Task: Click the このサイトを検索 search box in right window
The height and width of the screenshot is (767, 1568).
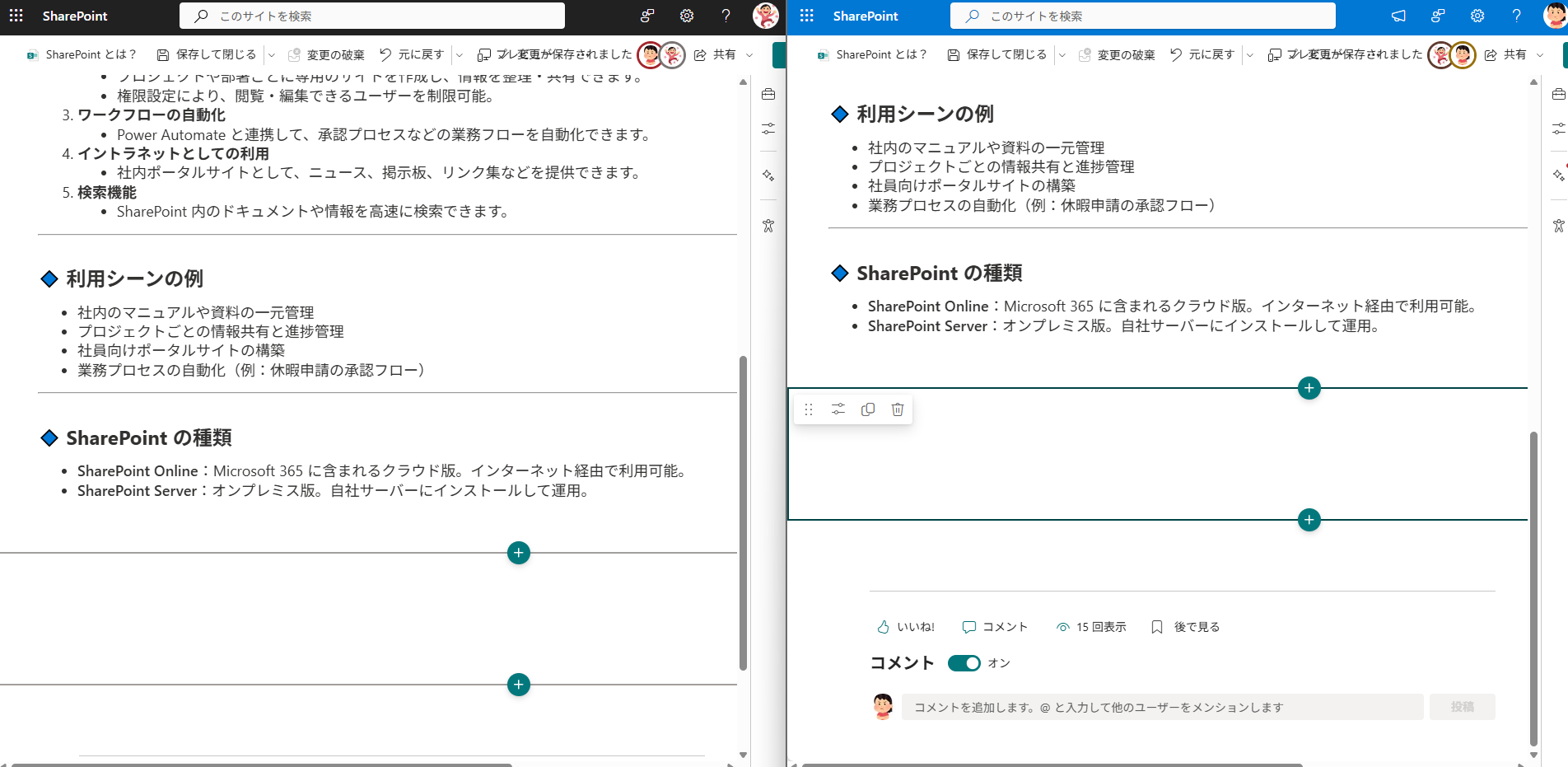Action: click(1143, 16)
